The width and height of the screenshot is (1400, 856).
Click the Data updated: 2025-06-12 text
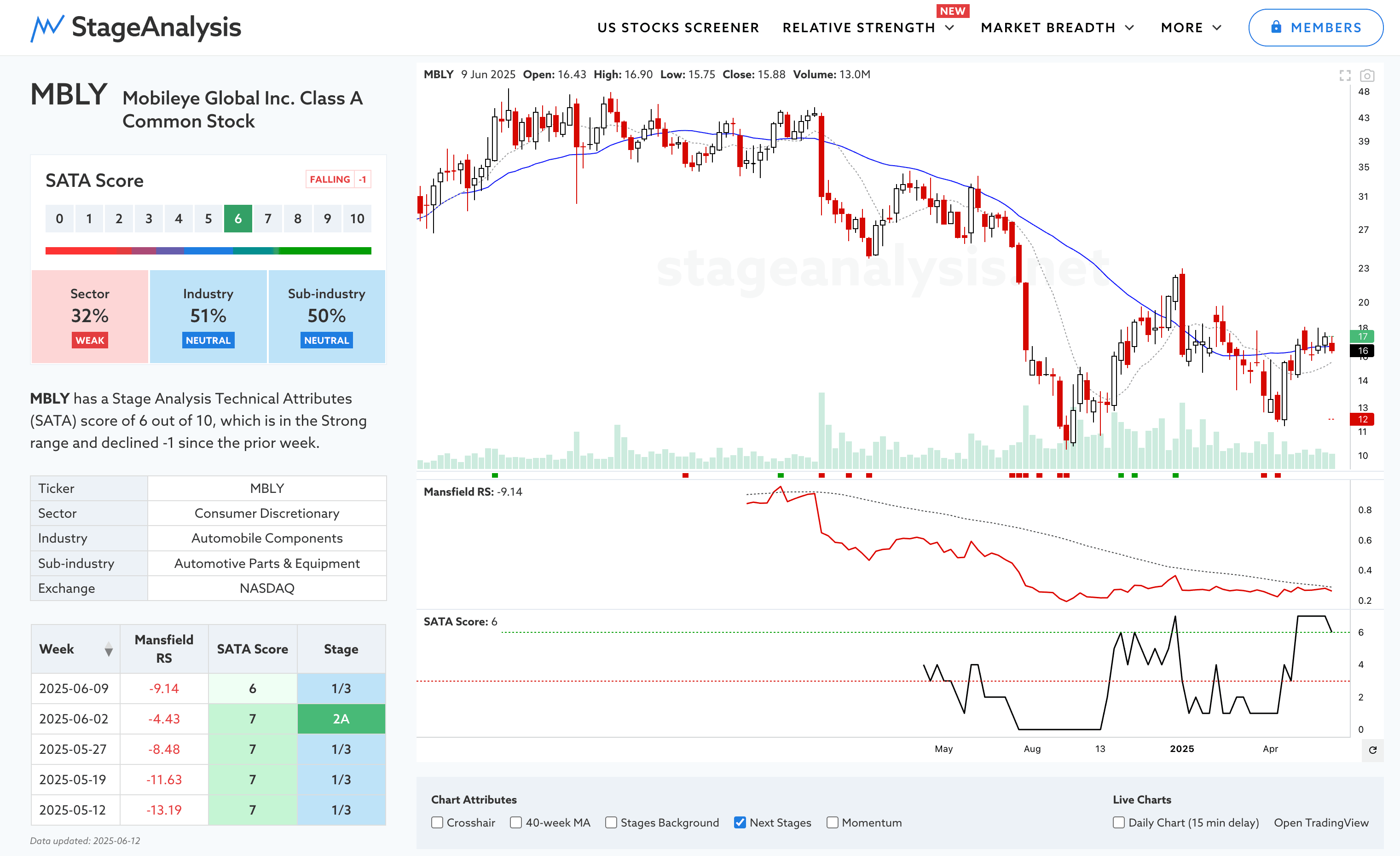(x=85, y=841)
